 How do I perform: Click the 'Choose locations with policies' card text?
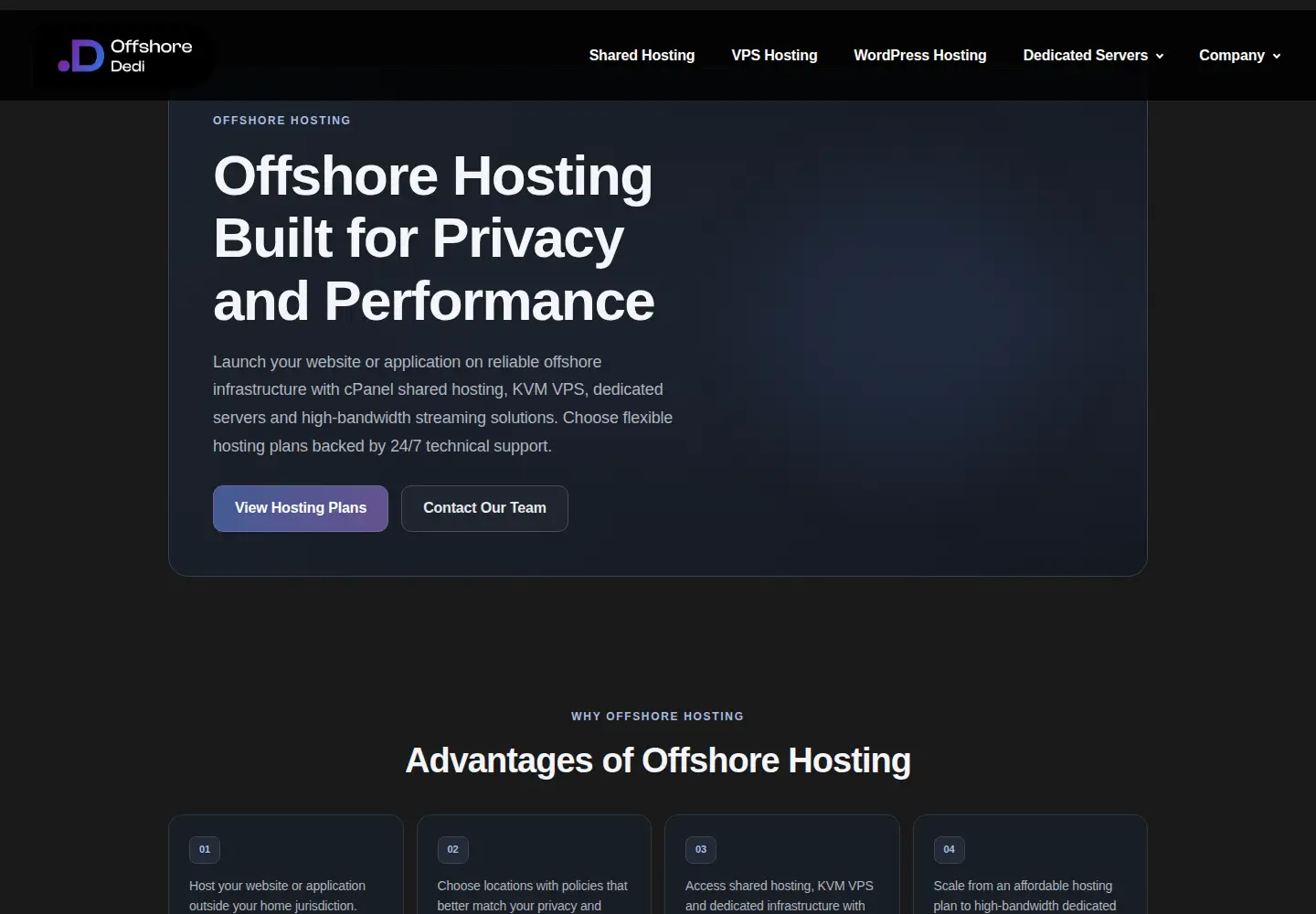533,896
